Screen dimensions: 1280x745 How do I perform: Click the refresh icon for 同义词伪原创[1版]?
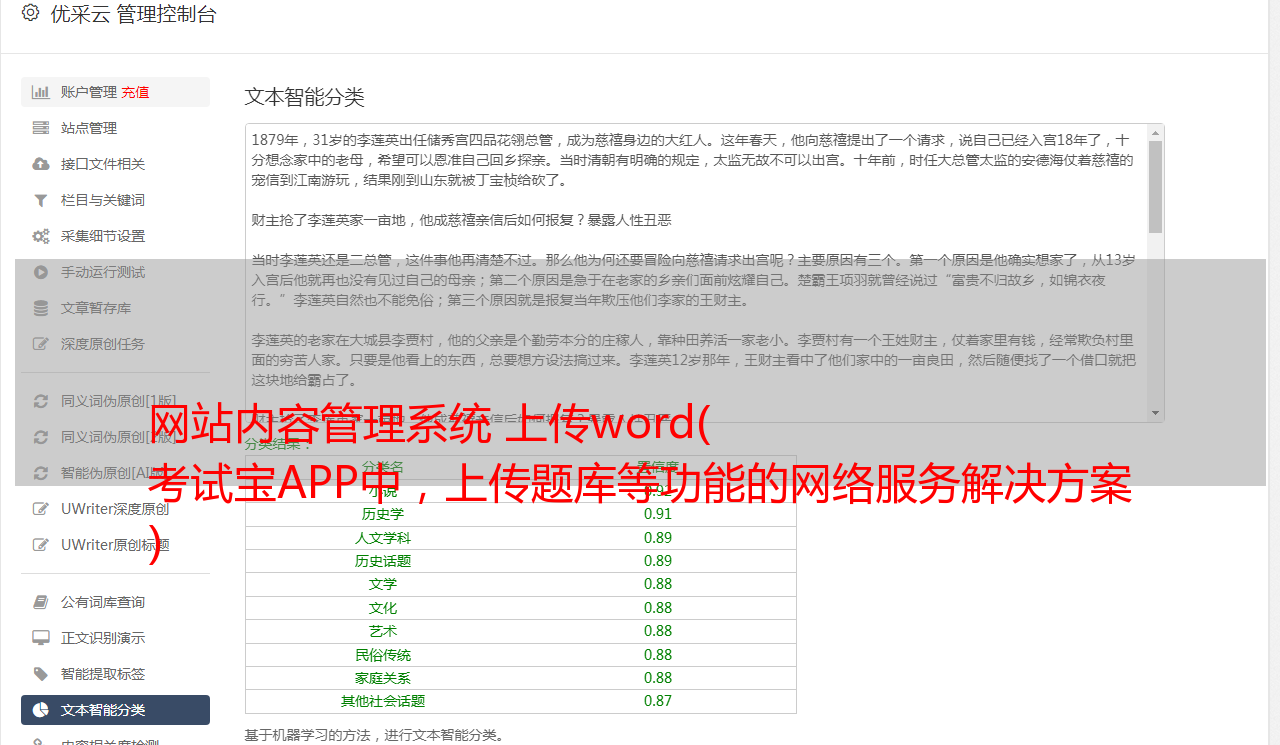(40, 401)
